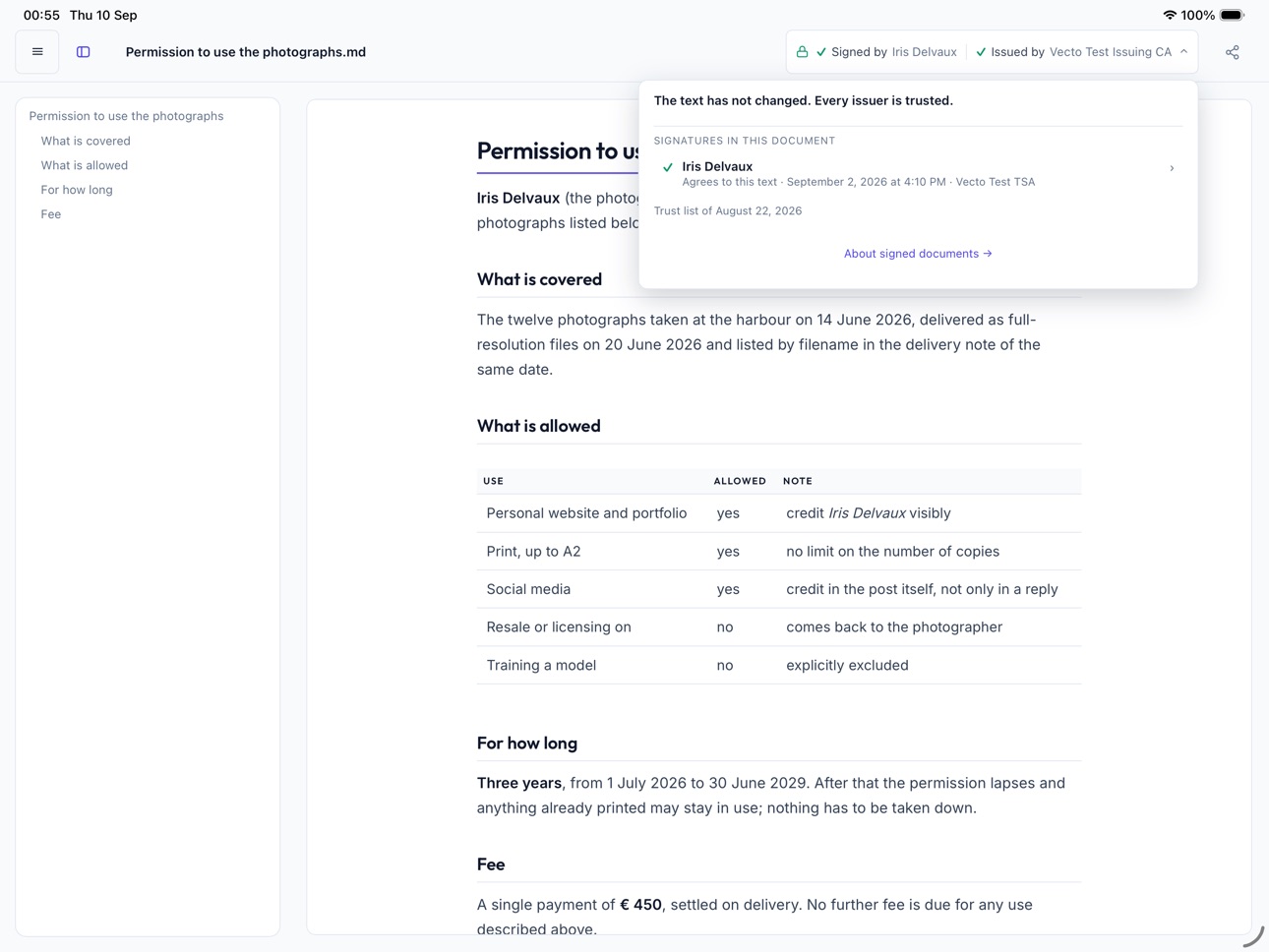Viewport: 1269px width, 952px height.
Task: Select 'Issued by Vecto Test Issuing CA'
Action: tap(1074, 52)
